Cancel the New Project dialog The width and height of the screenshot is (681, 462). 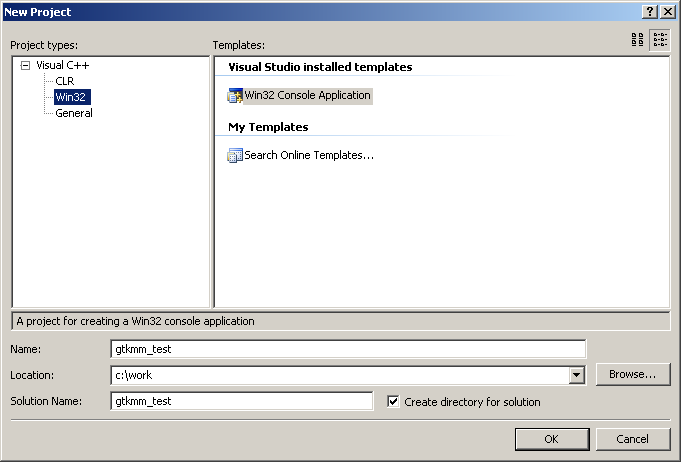[633, 439]
